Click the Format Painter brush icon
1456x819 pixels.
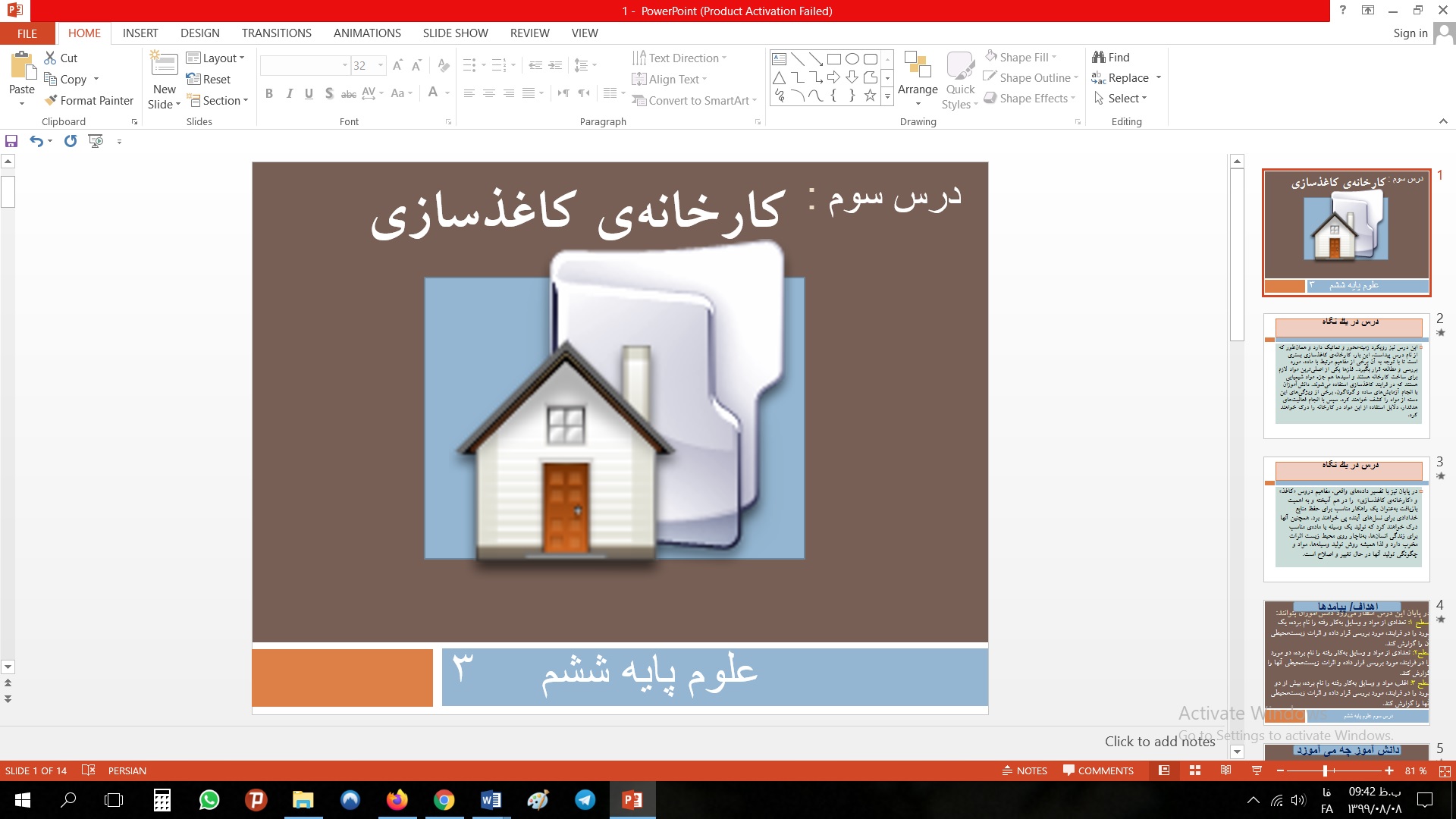(51, 100)
